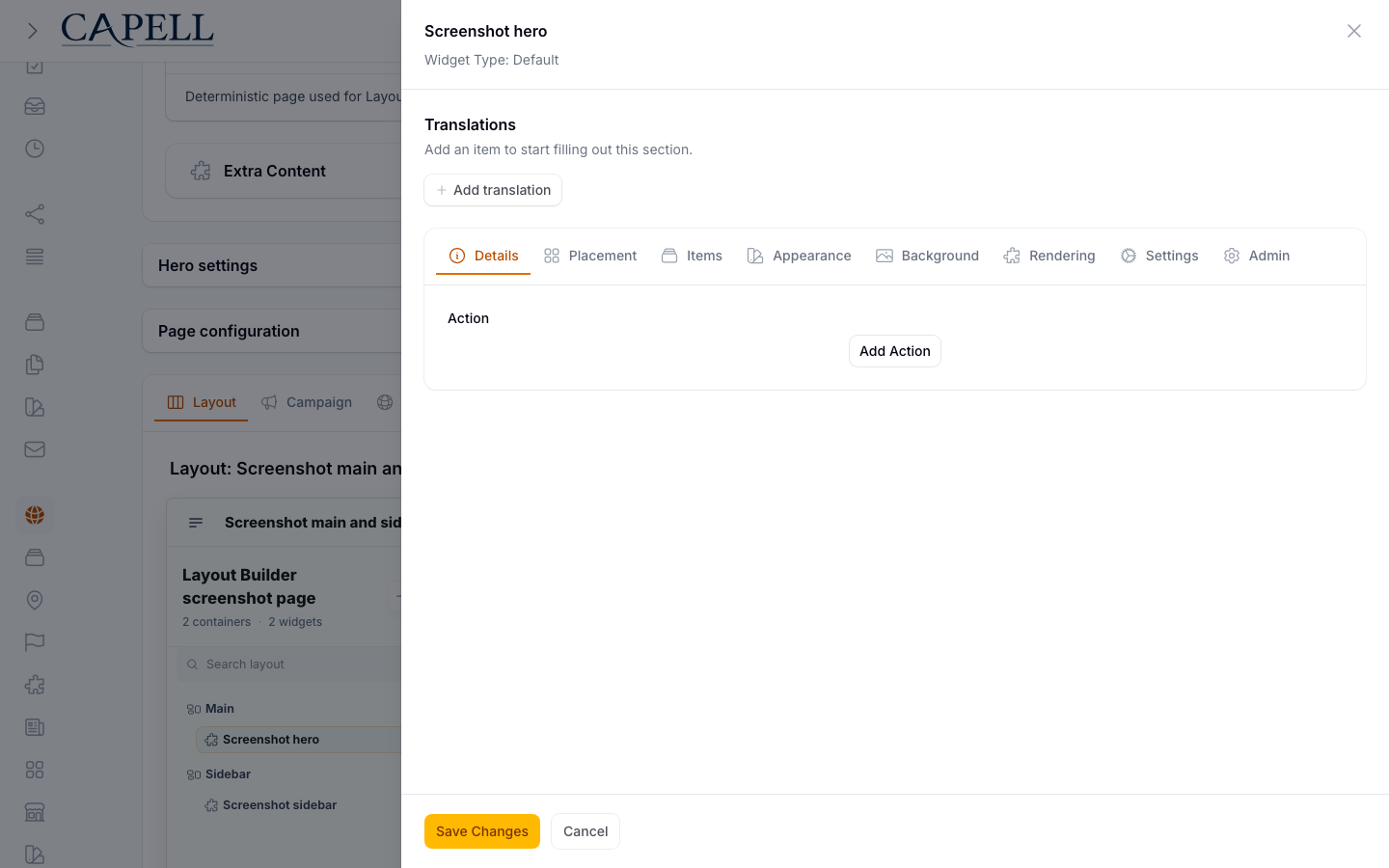Cancel editing the widget

point(586,831)
